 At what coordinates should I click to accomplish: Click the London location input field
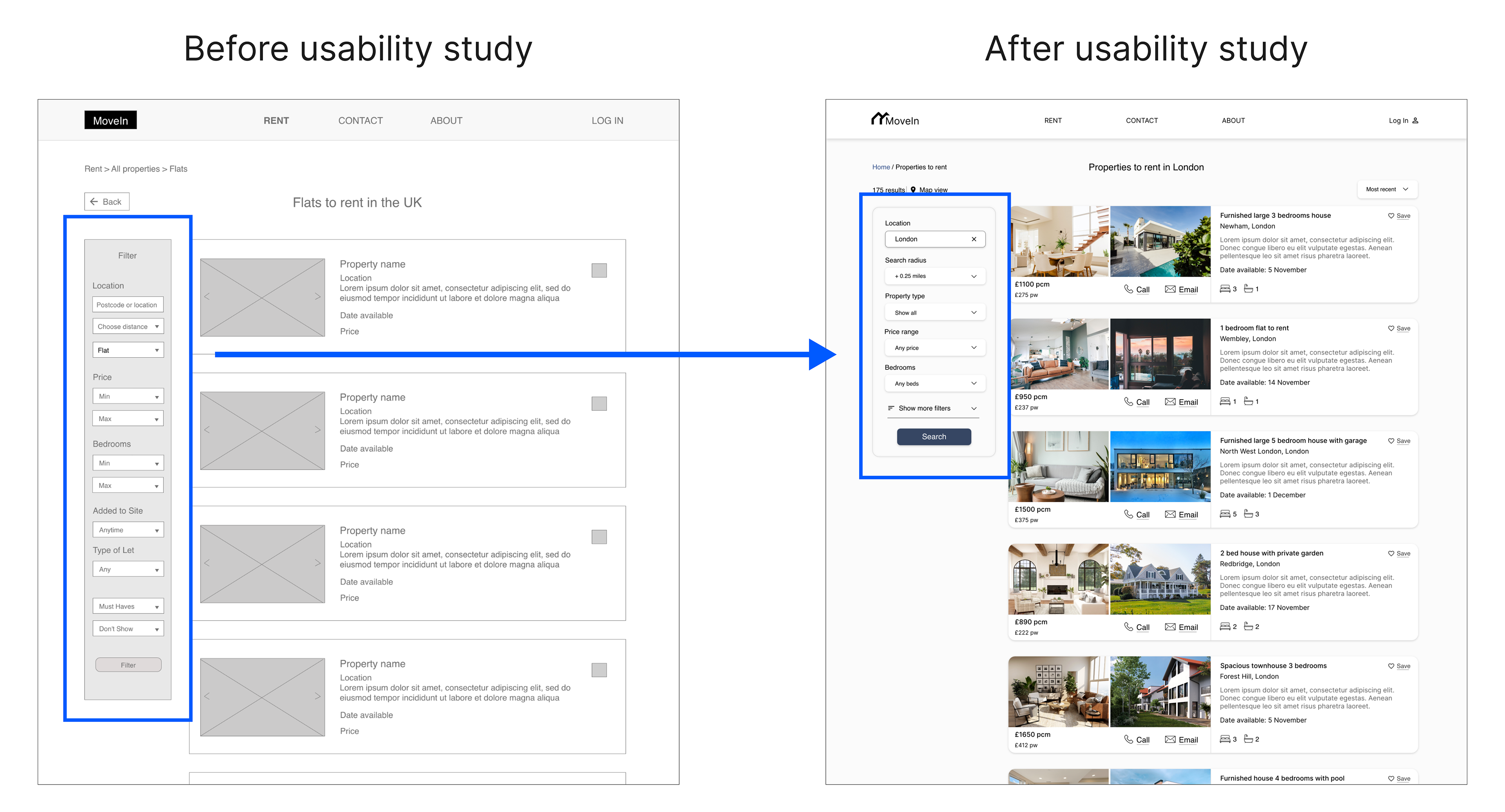935,239
